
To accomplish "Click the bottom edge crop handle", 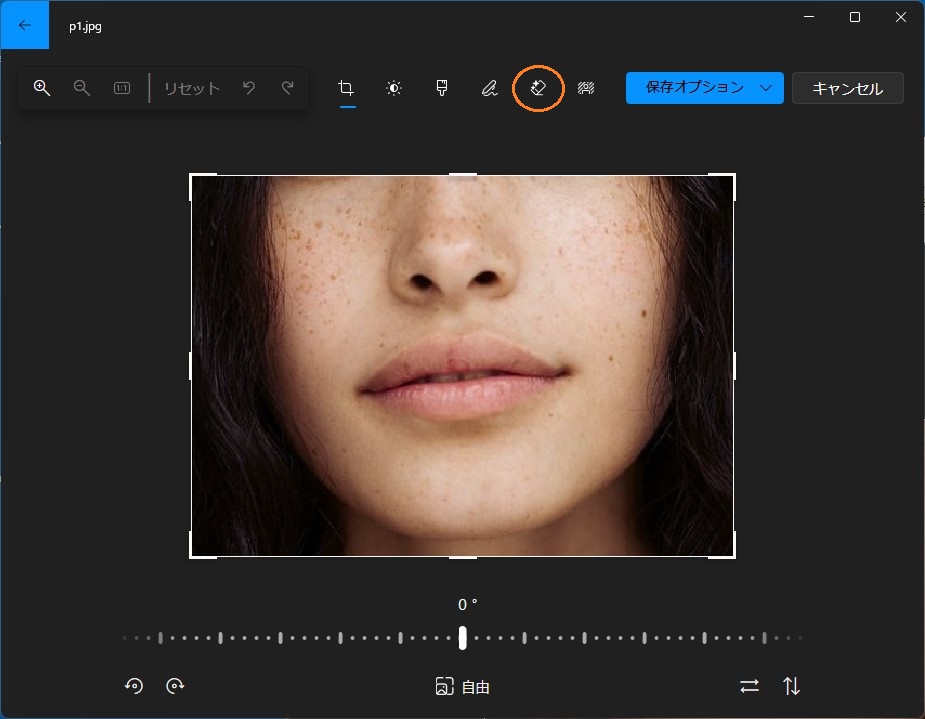I will [x=462, y=557].
